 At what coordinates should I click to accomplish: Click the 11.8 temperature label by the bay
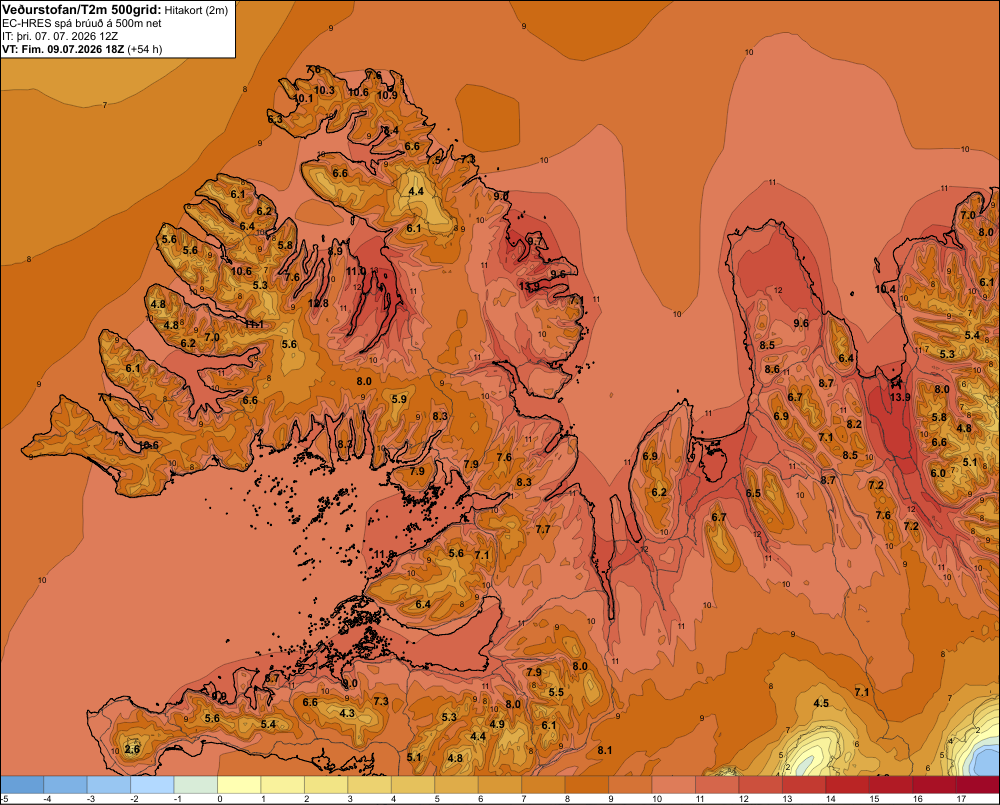coord(385,554)
